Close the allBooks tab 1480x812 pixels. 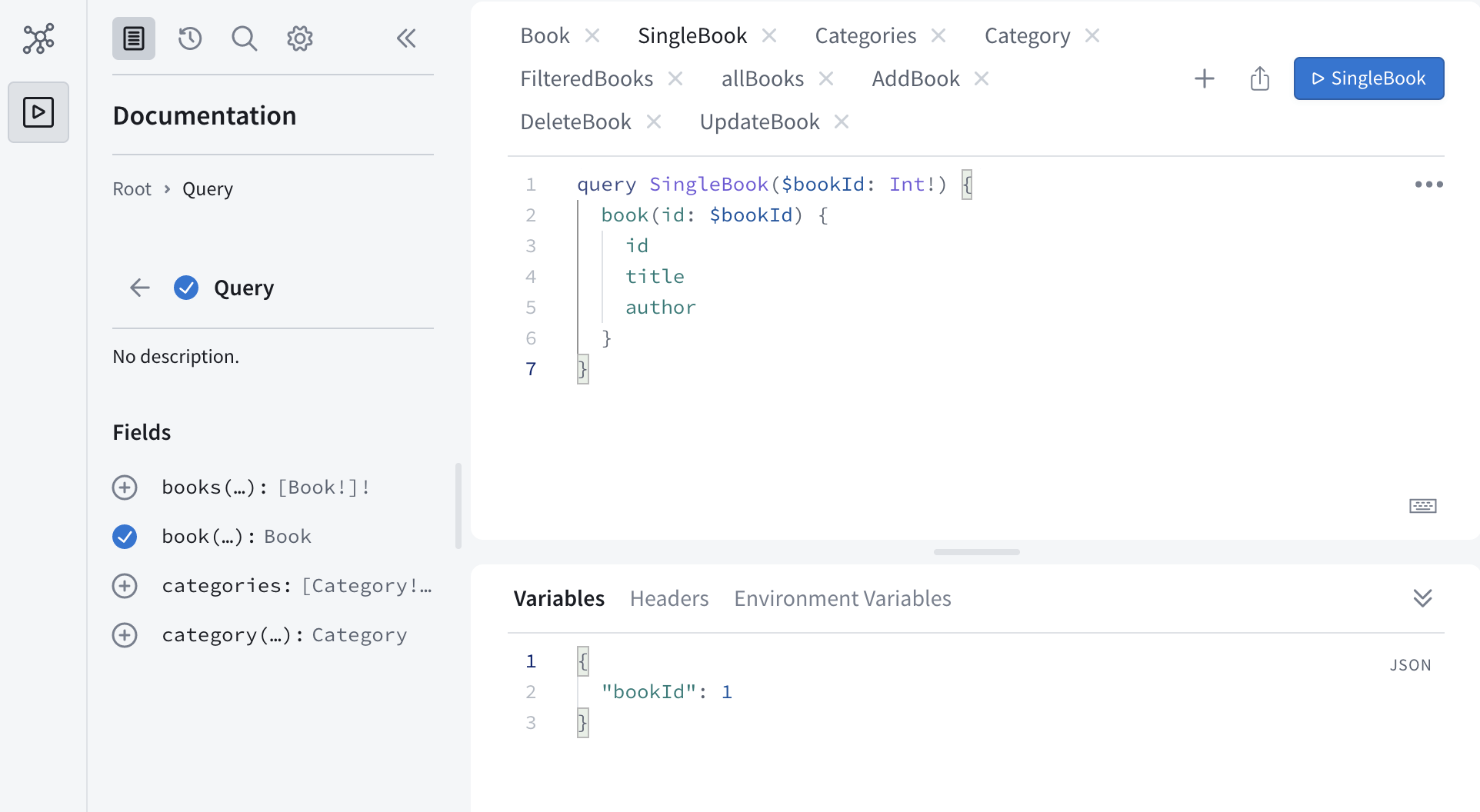click(826, 78)
